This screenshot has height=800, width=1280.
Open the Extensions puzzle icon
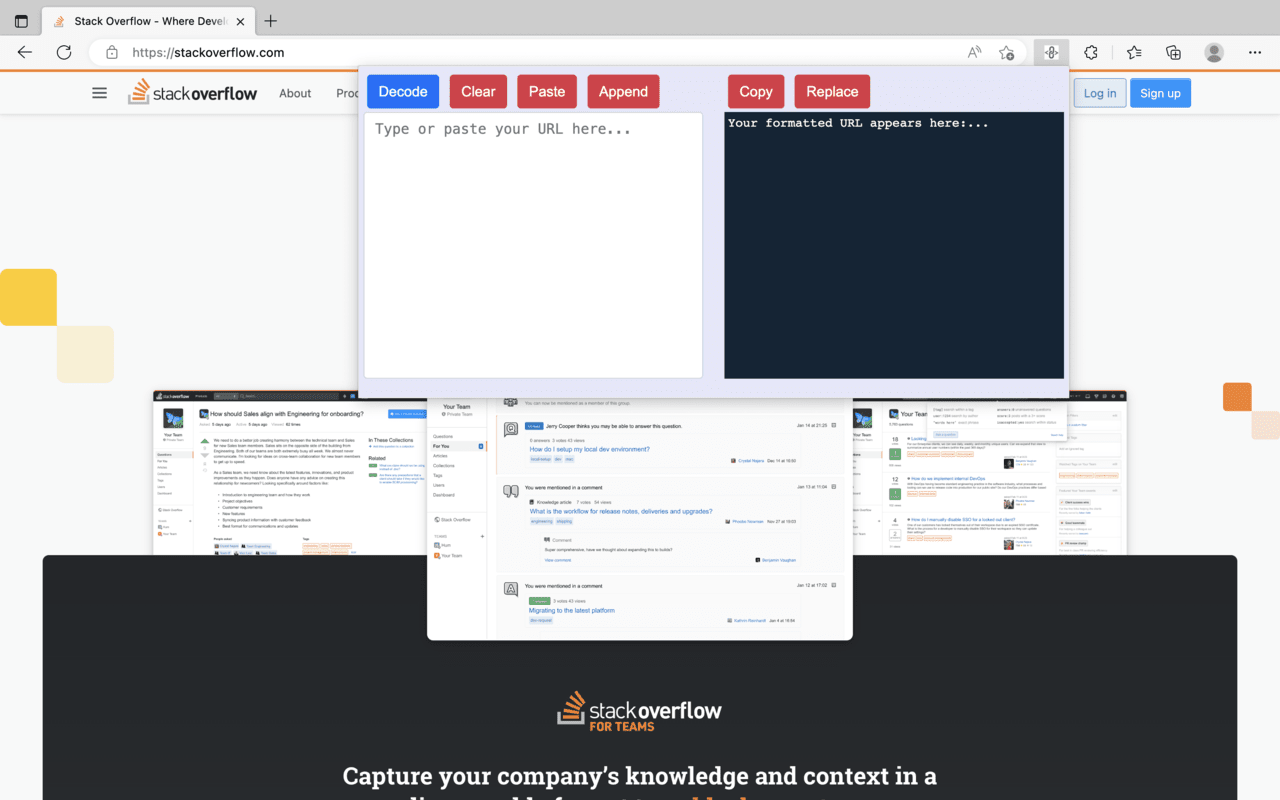(1091, 53)
